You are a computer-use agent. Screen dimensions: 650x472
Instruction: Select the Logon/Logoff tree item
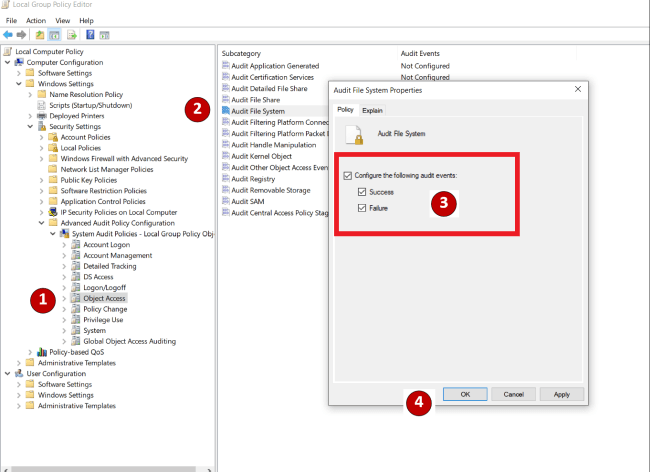(x=104, y=288)
